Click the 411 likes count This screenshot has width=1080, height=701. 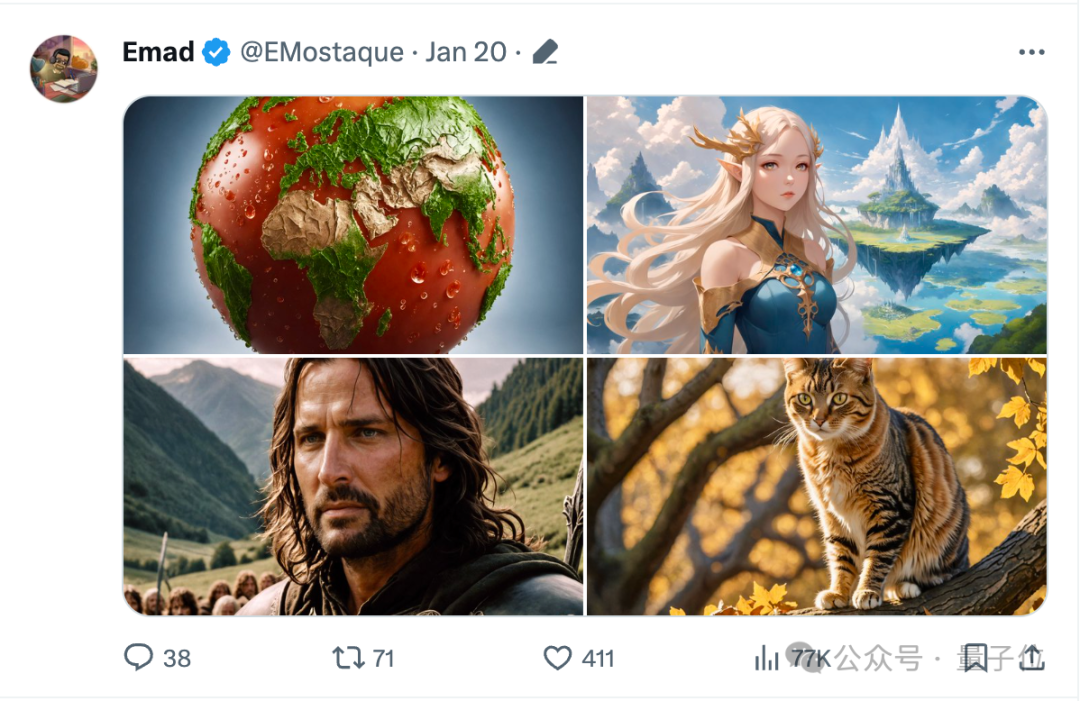point(598,658)
